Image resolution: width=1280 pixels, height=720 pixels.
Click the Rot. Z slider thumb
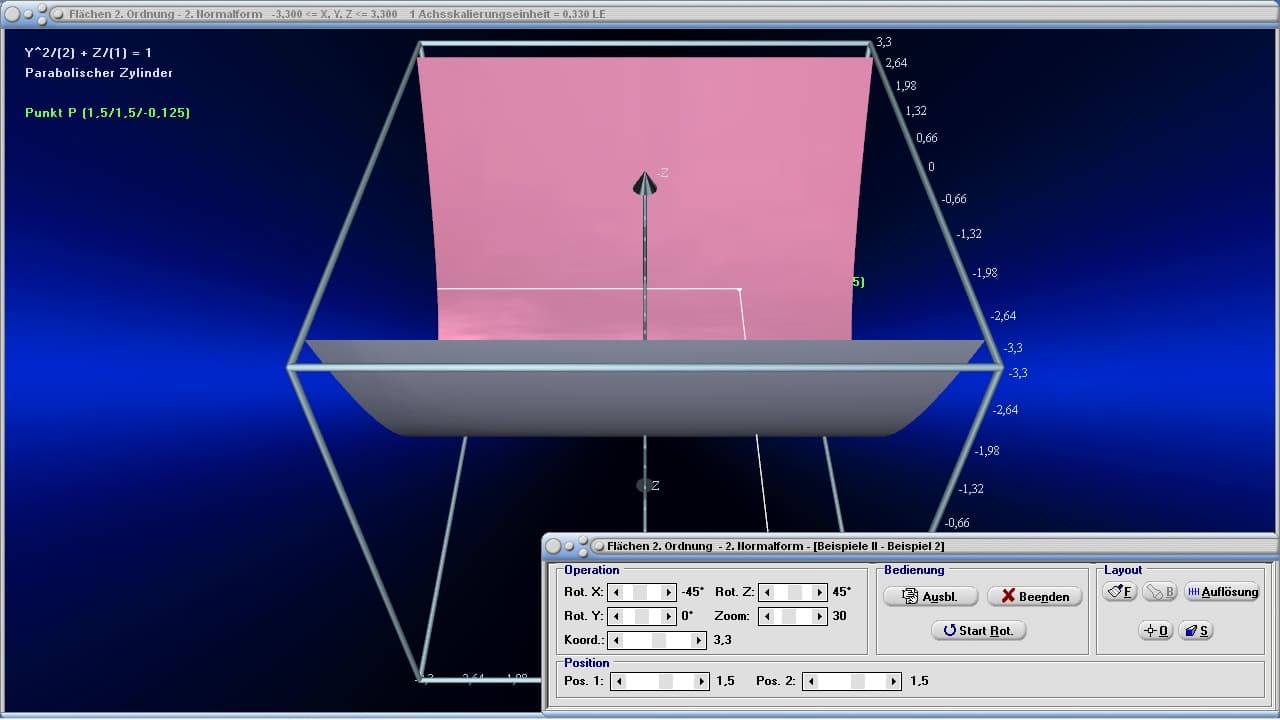(x=796, y=592)
